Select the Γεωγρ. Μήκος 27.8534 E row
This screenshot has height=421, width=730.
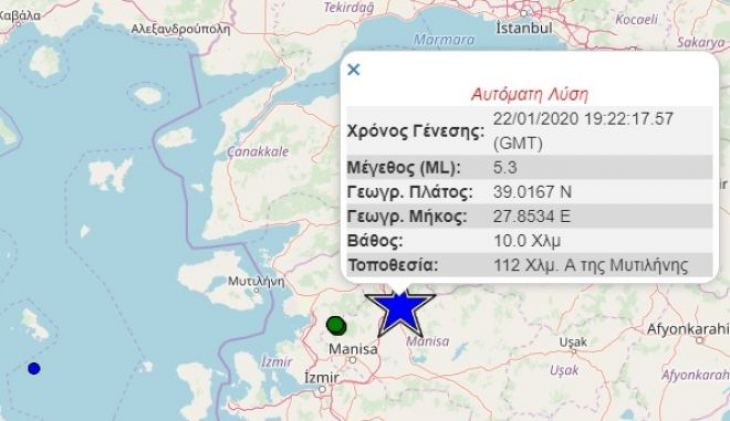pos(529,216)
